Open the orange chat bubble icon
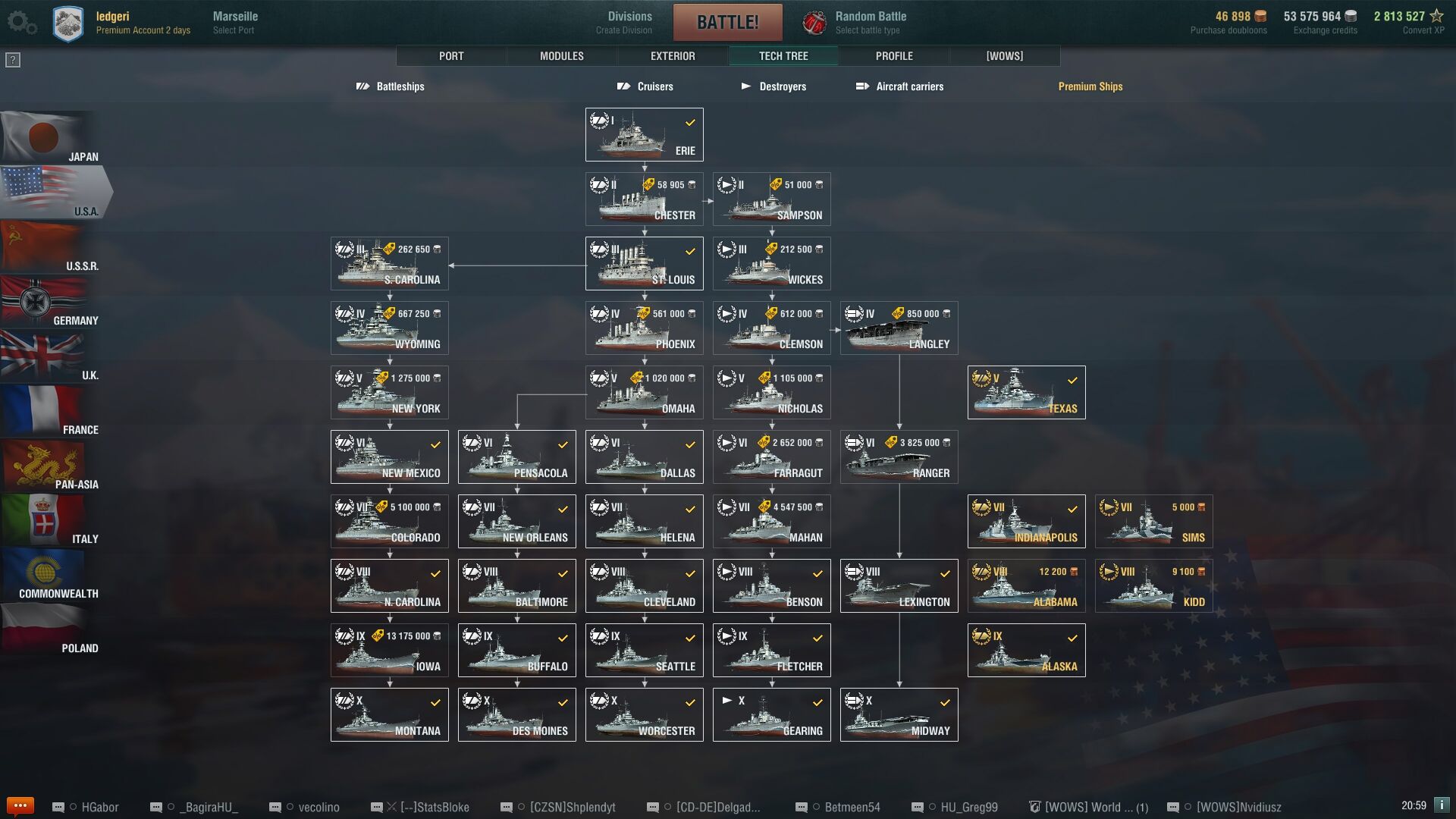 [x=20, y=805]
